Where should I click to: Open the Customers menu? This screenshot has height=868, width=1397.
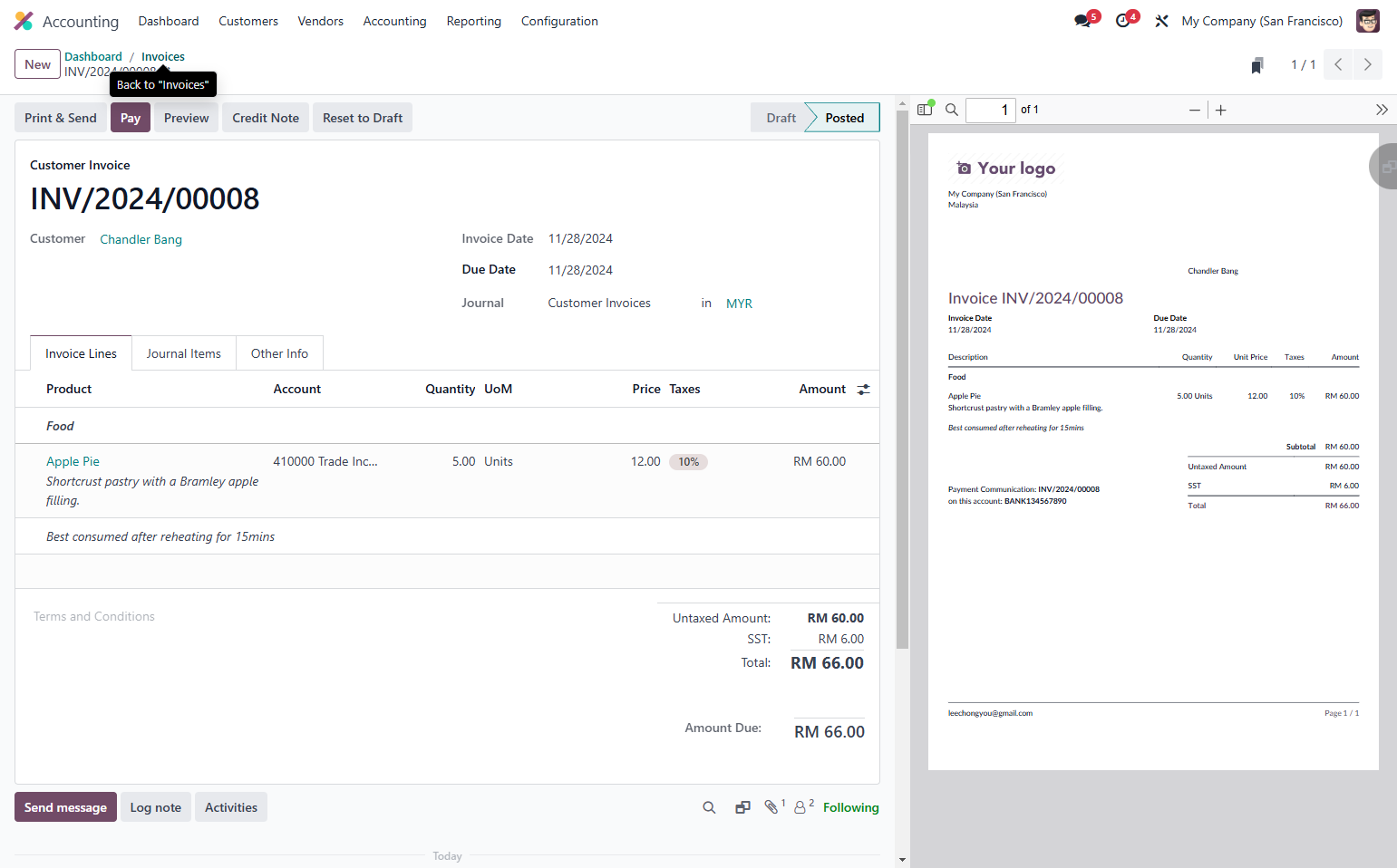coord(248,21)
